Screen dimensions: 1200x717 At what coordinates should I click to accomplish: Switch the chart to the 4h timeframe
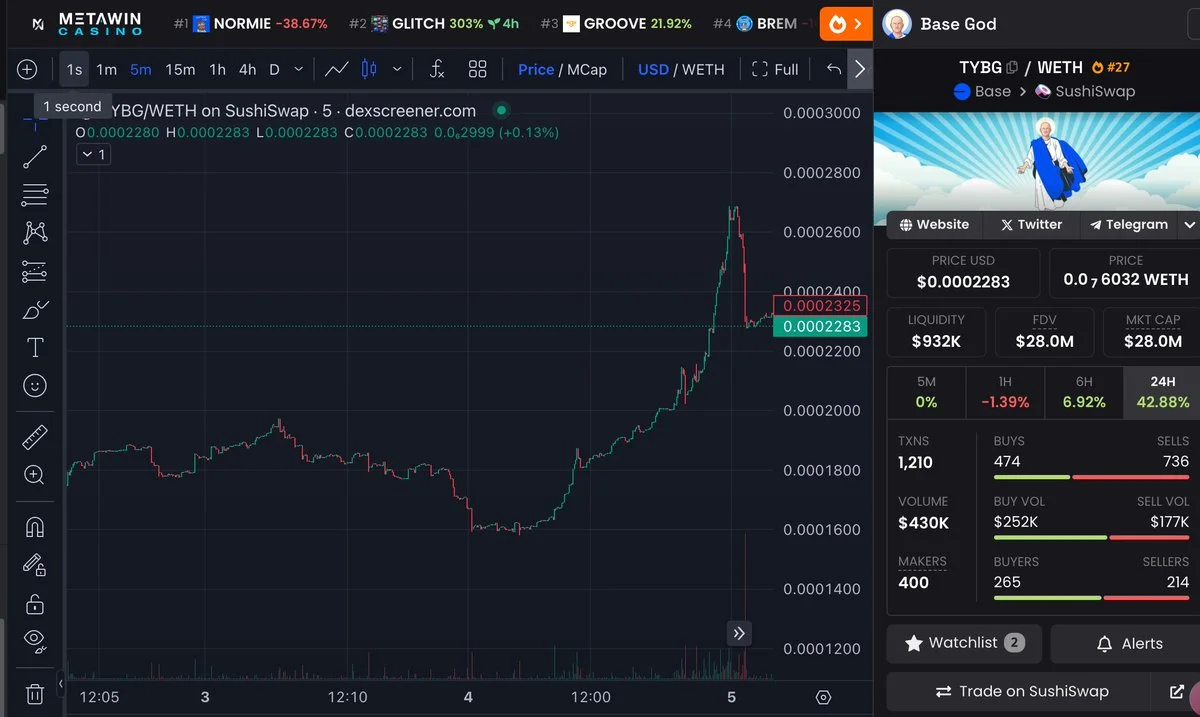(247, 69)
